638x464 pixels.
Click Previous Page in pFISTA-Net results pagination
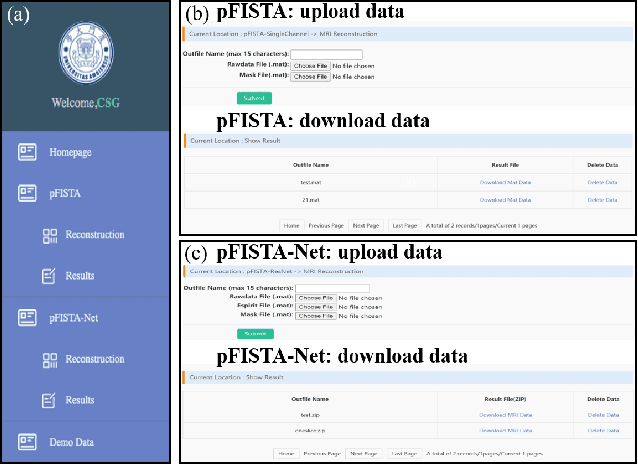click(x=322, y=453)
